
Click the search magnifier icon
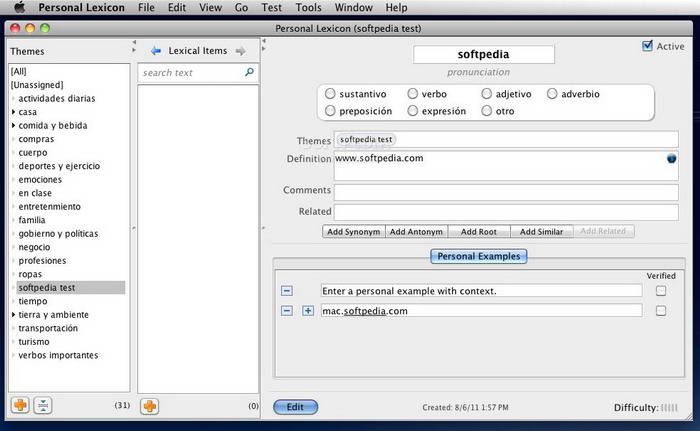click(x=249, y=72)
